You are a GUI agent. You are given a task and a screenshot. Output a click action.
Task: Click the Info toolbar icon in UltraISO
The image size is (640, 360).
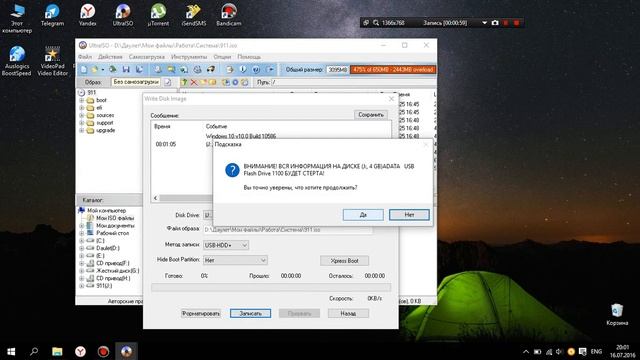point(243,70)
